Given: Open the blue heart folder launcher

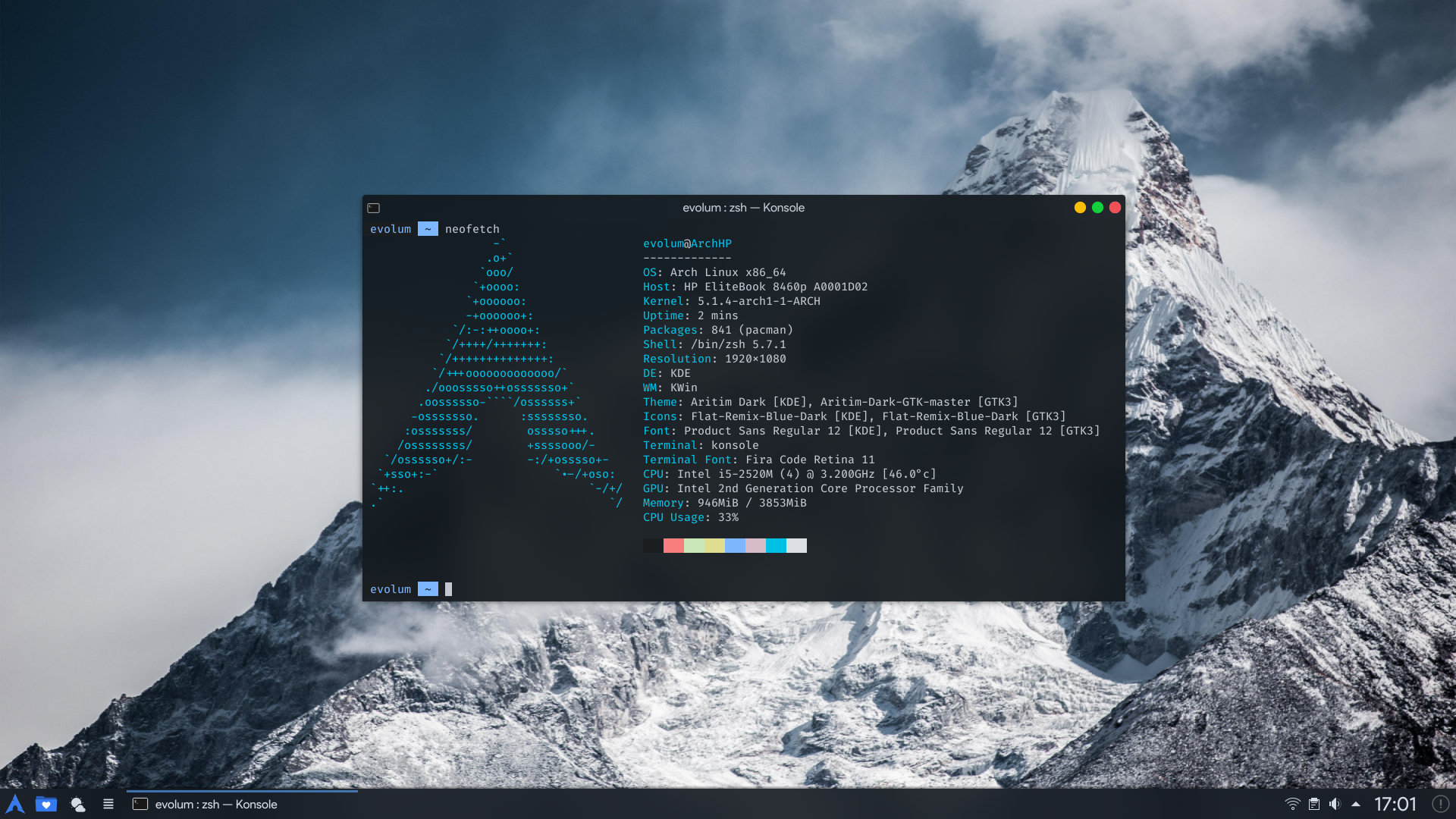Looking at the screenshot, I should 46,804.
